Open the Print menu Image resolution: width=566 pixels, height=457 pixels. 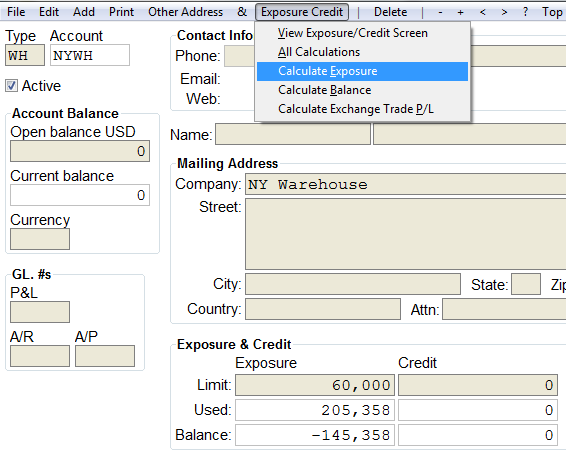tap(121, 12)
